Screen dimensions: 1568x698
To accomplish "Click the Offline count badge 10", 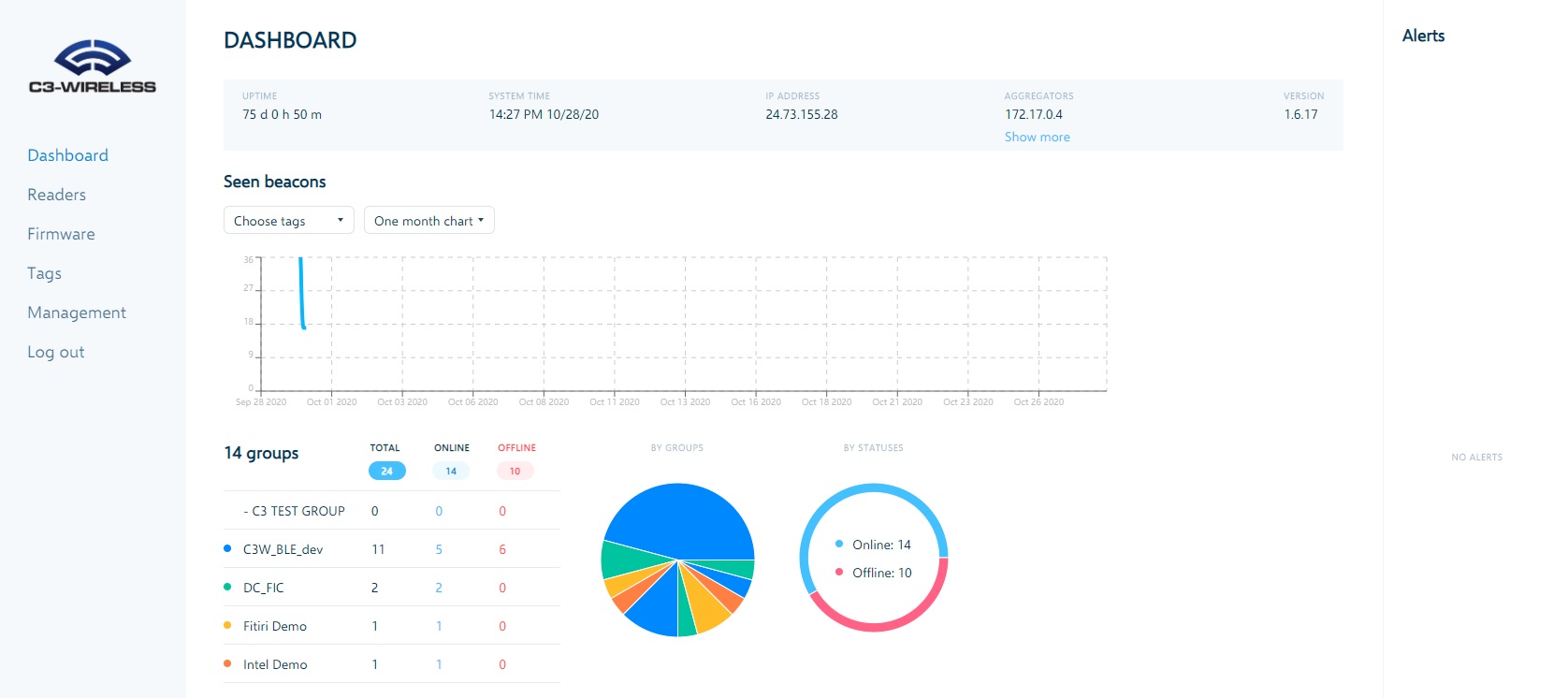I will 515,471.
